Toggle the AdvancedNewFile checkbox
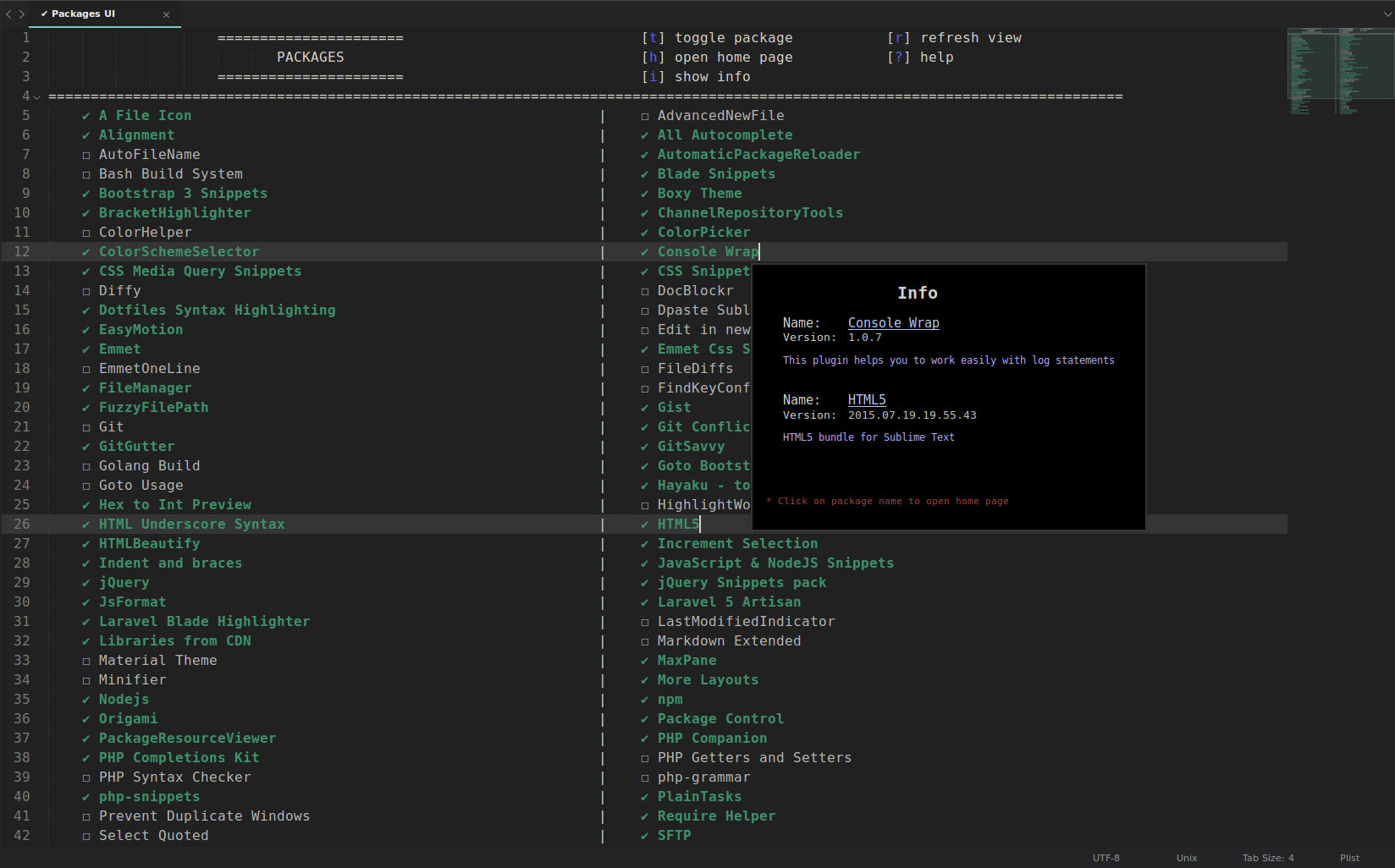The image size is (1395, 868). [x=645, y=116]
